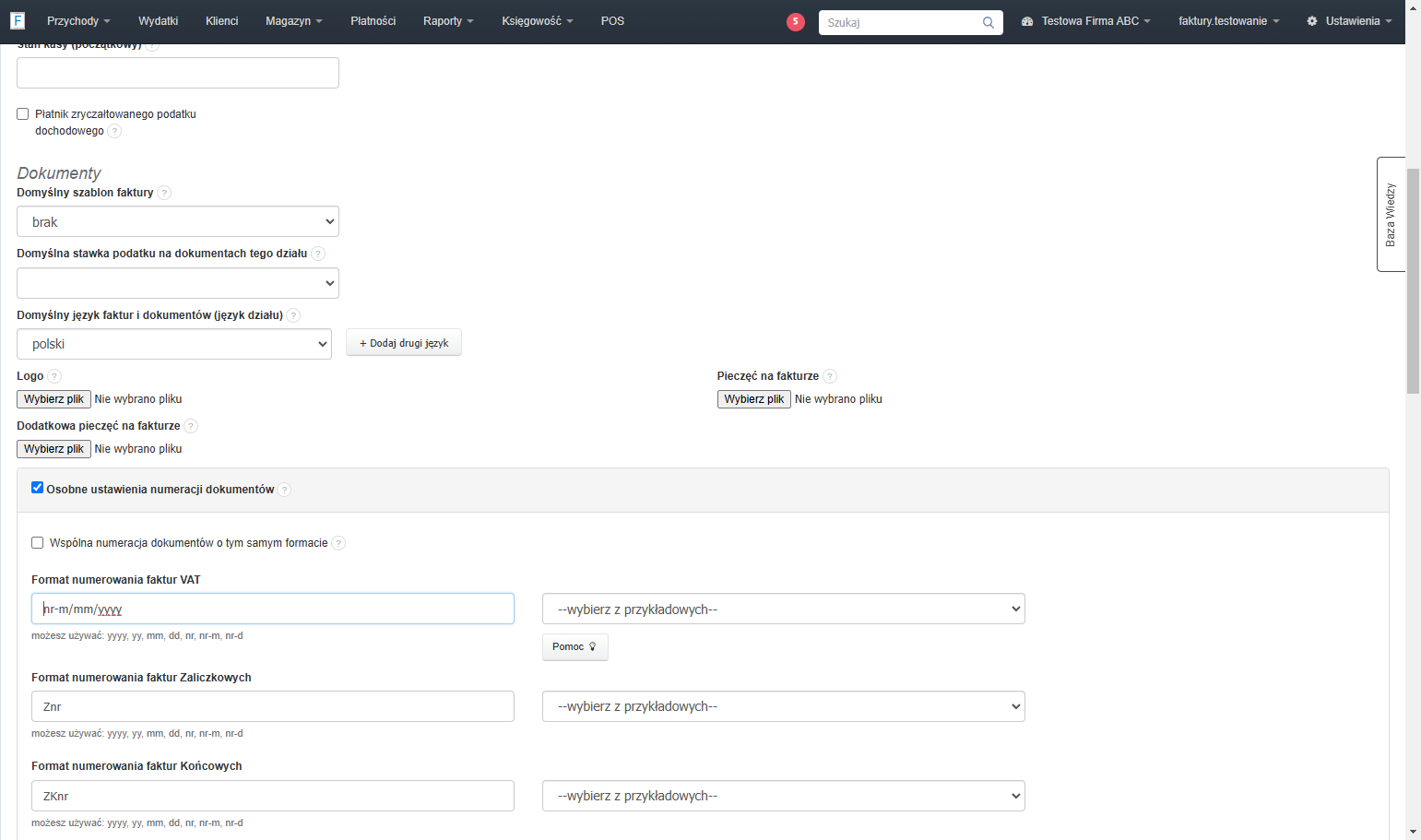Go to Klienci section
The image size is (1421, 840).
point(222,21)
